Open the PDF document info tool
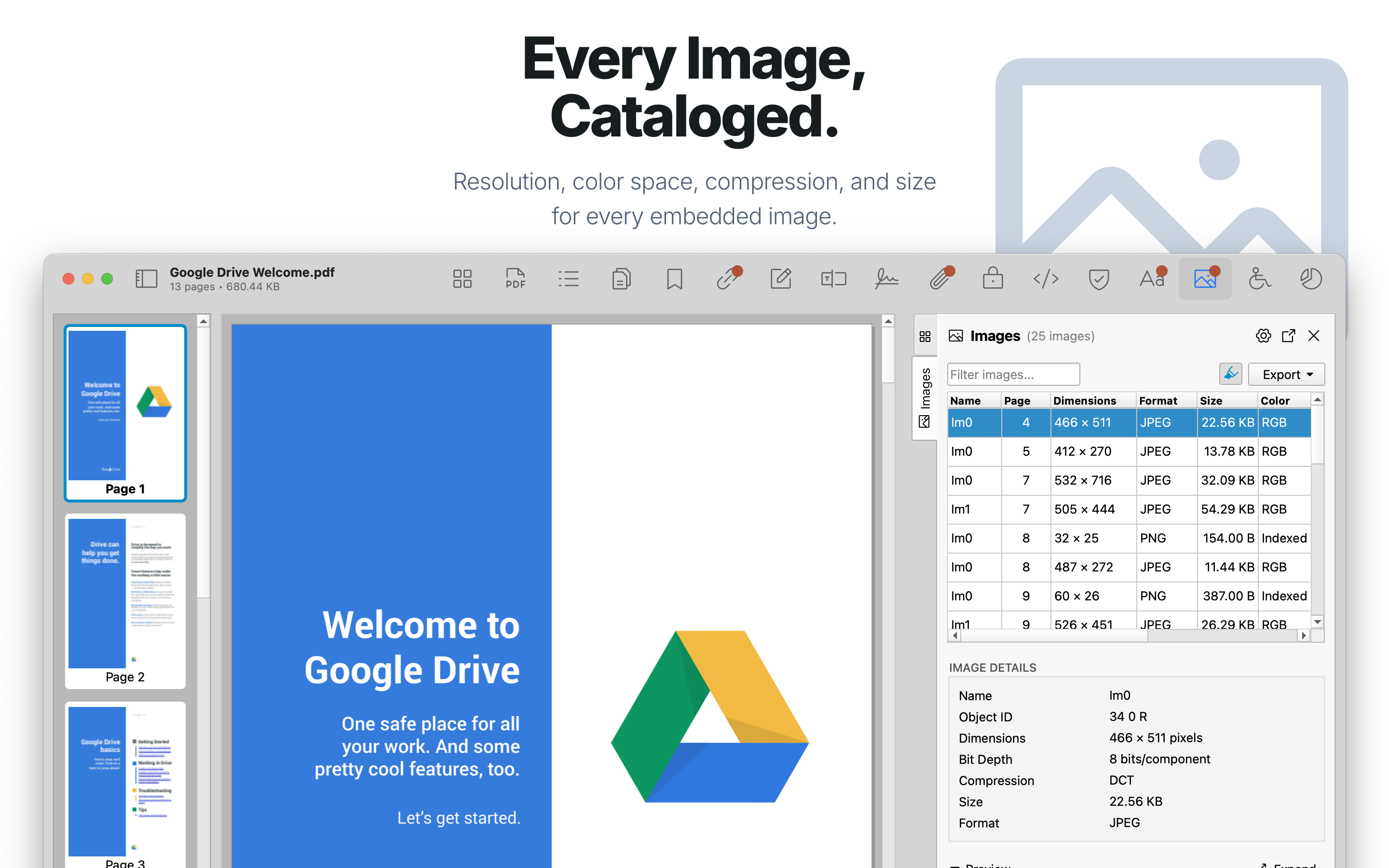This screenshot has height=868, width=1389. point(516,279)
